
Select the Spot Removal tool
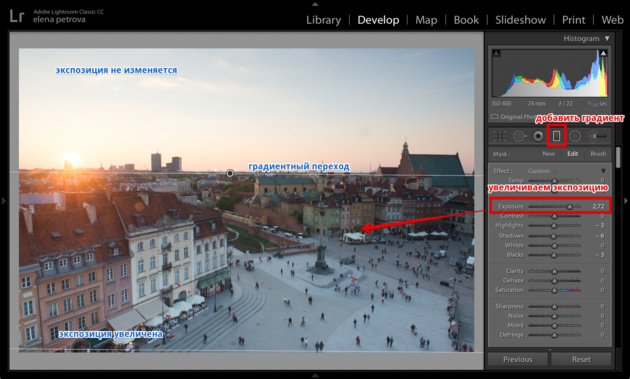(x=519, y=136)
